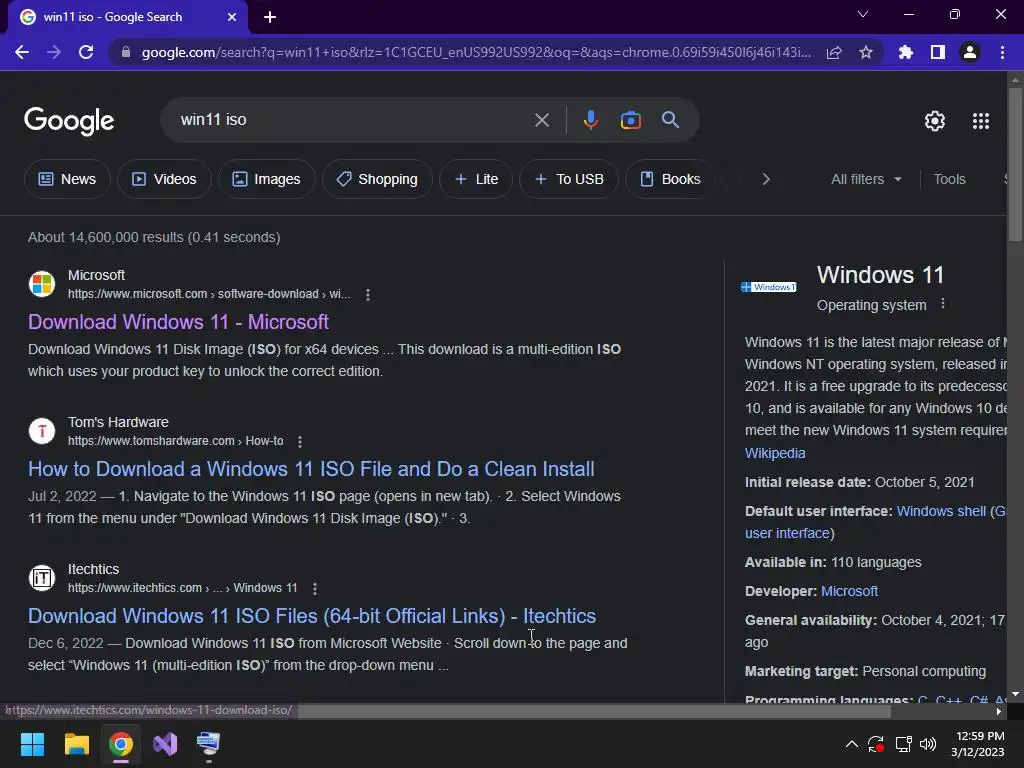Open the Google apps grid

point(981,121)
